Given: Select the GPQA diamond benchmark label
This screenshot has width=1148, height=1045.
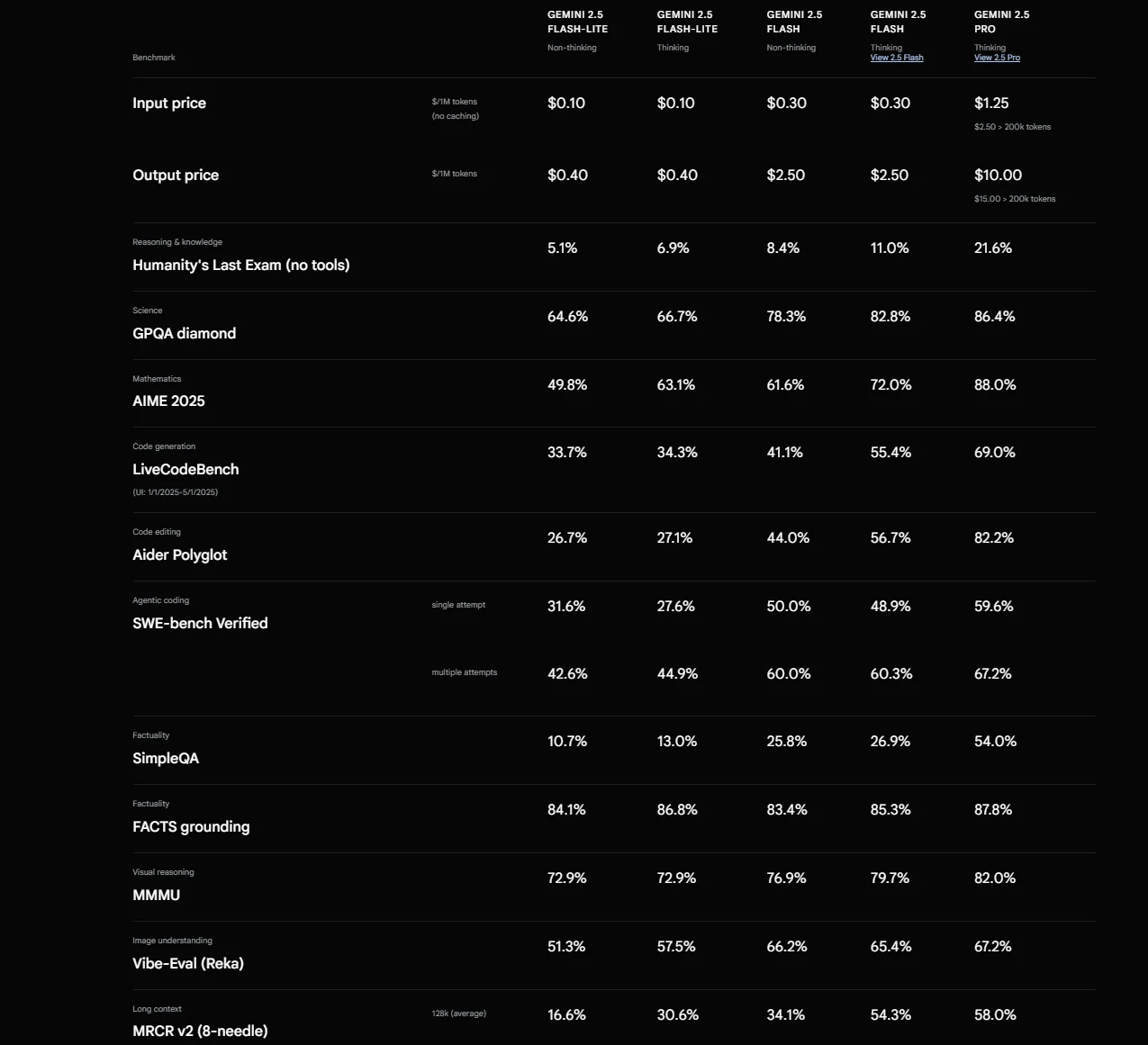Looking at the screenshot, I should (184, 333).
